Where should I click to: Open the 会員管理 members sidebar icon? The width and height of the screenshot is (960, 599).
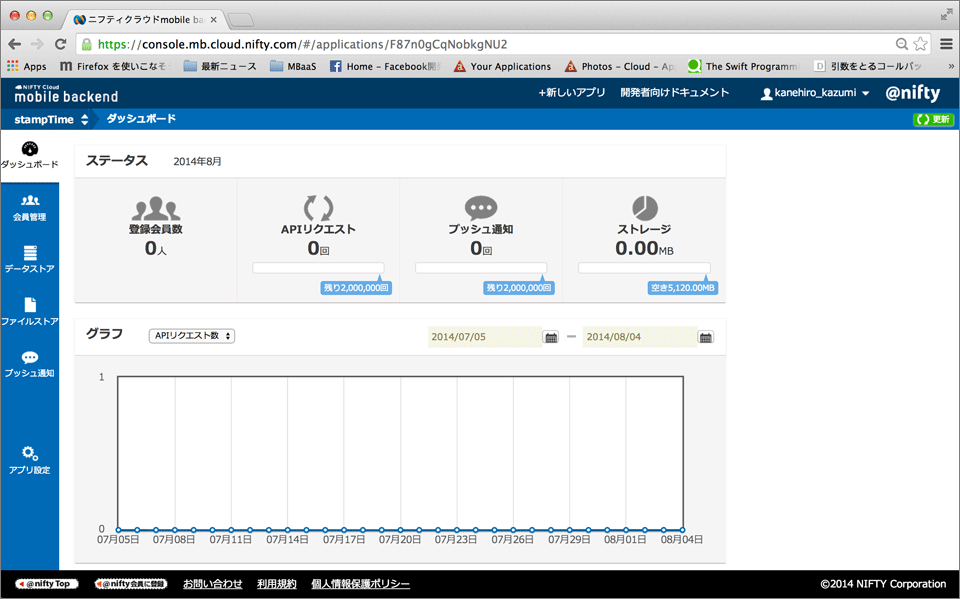pyautogui.click(x=29, y=201)
